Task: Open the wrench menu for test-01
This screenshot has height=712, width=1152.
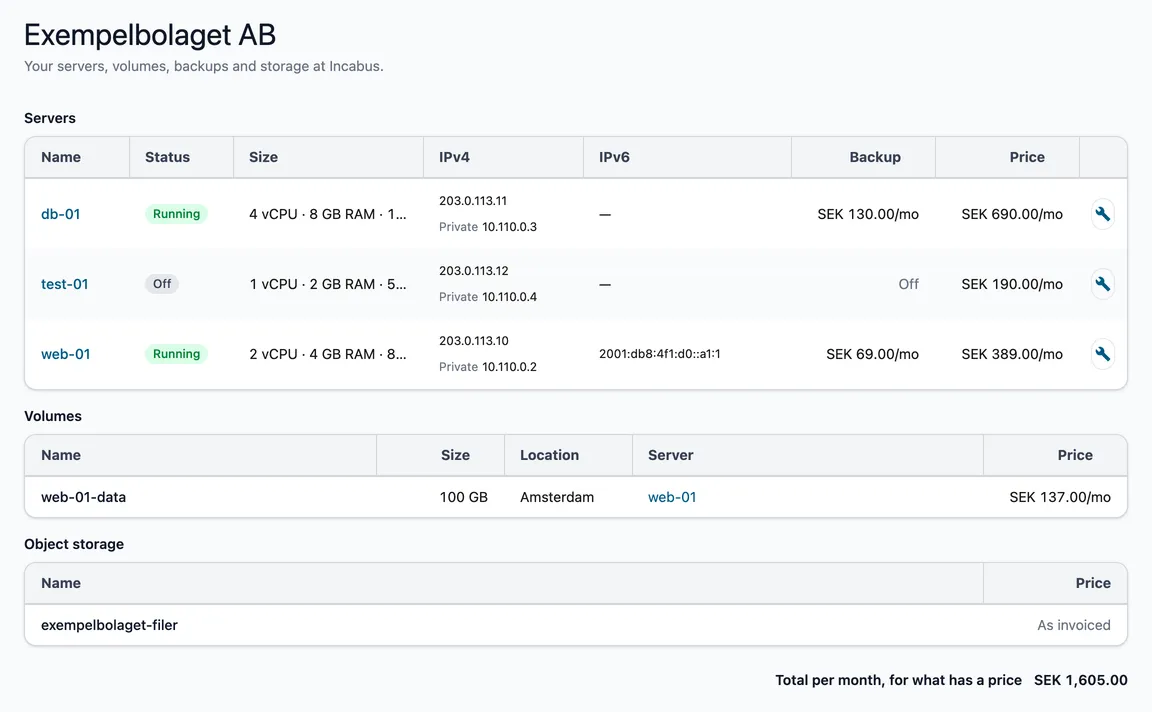Action: pos(1102,284)
